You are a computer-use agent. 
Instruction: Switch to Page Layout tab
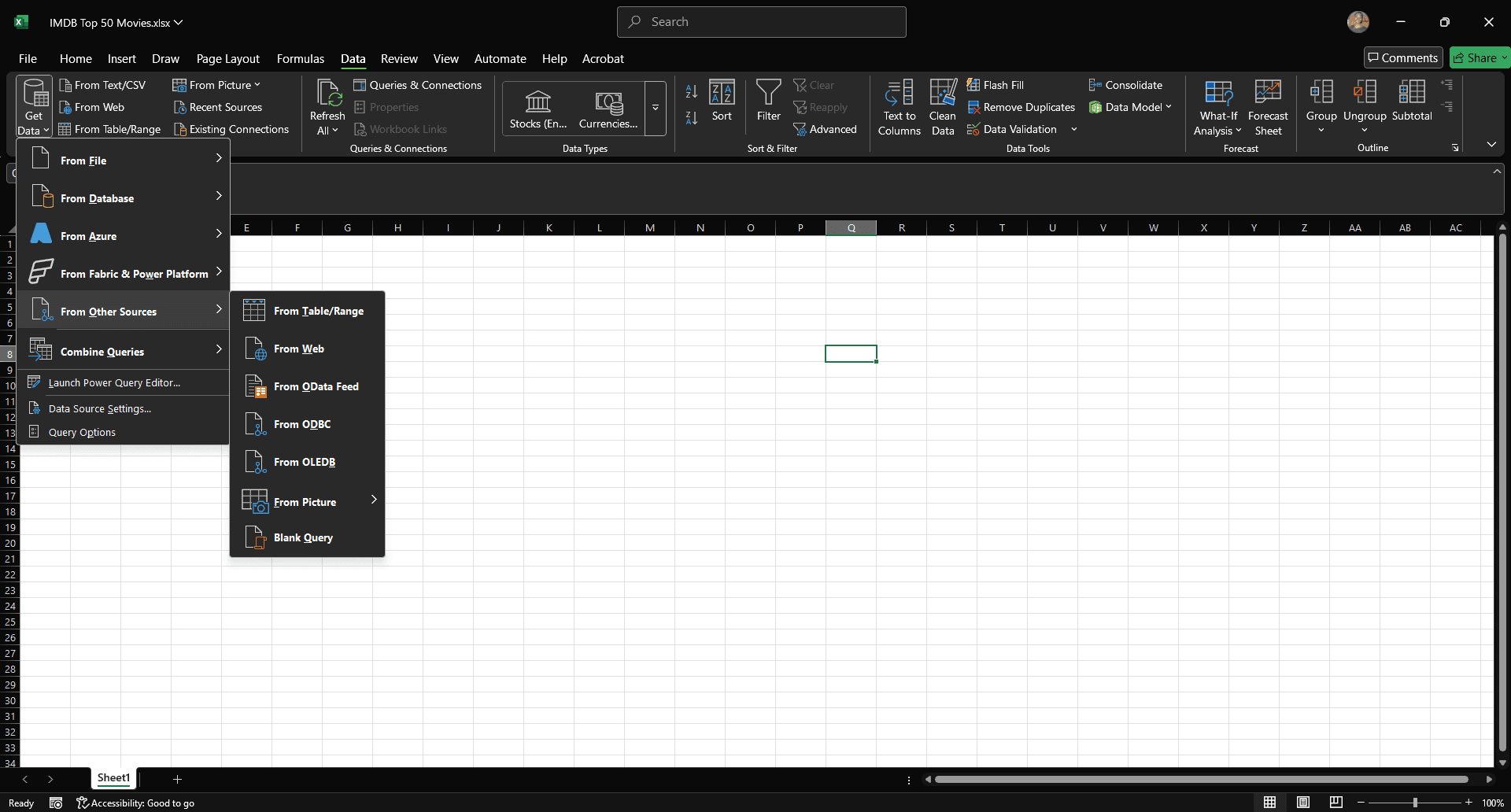pos(227,59)
